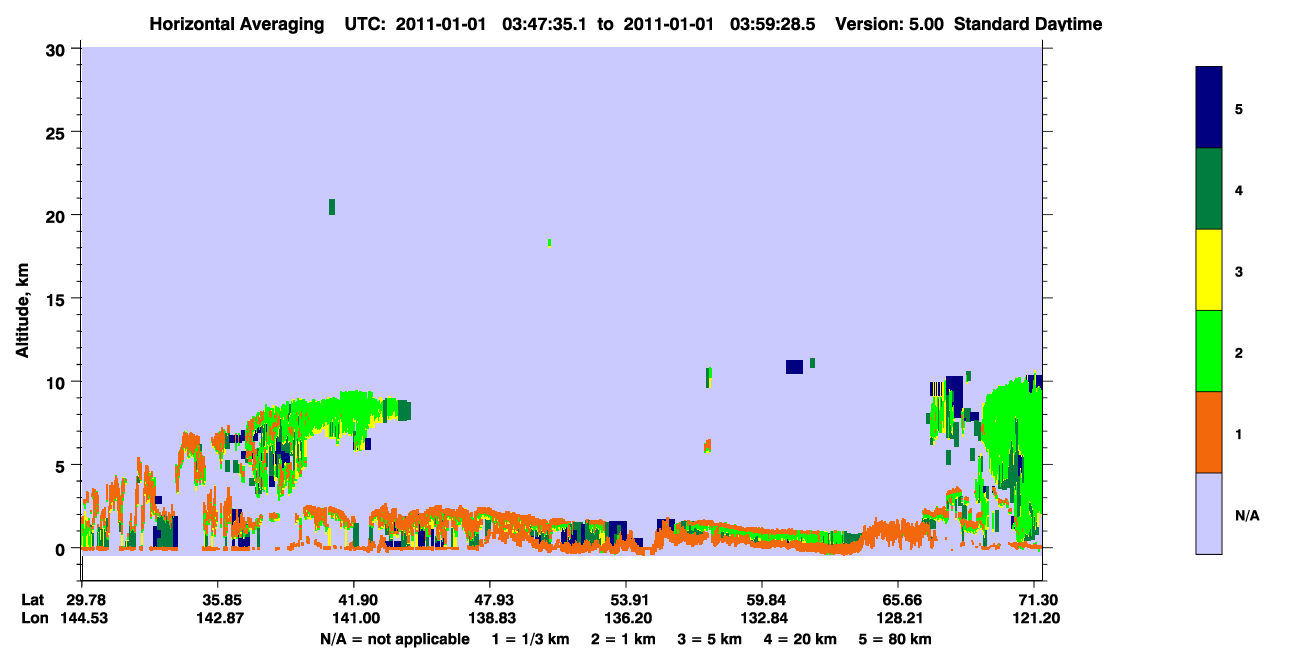Click the colorbar label '5'
The height and width of the screenshot is (667, 1300).
(1239, 108)
